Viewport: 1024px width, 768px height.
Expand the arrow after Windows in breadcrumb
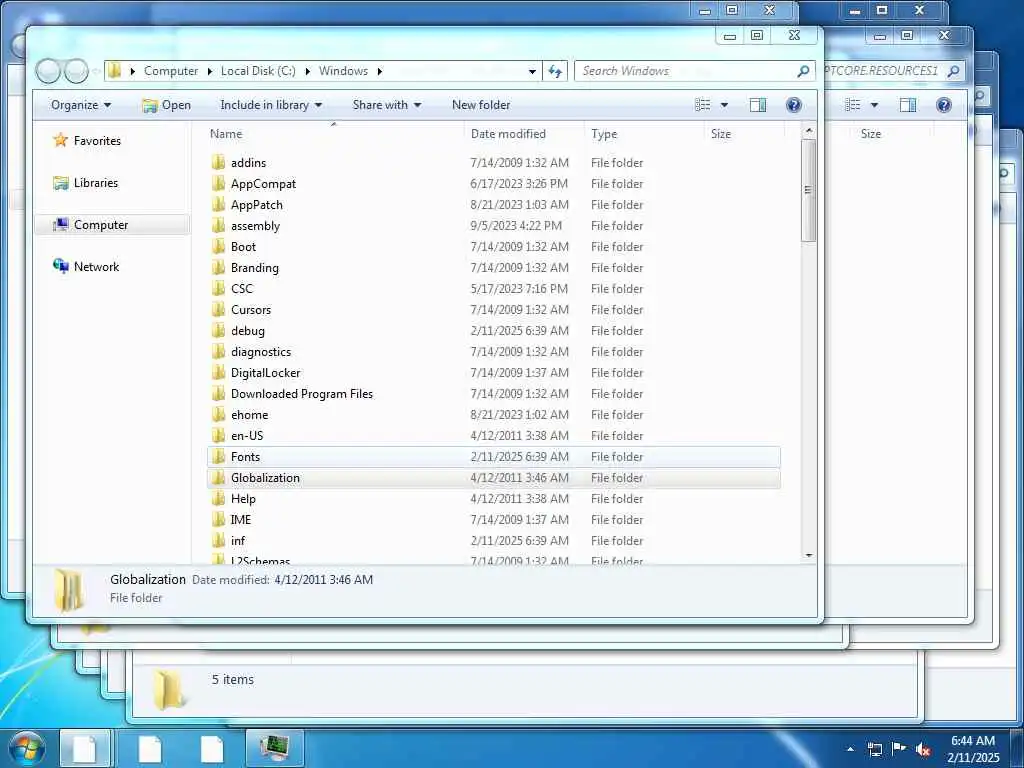pos(379,71)
